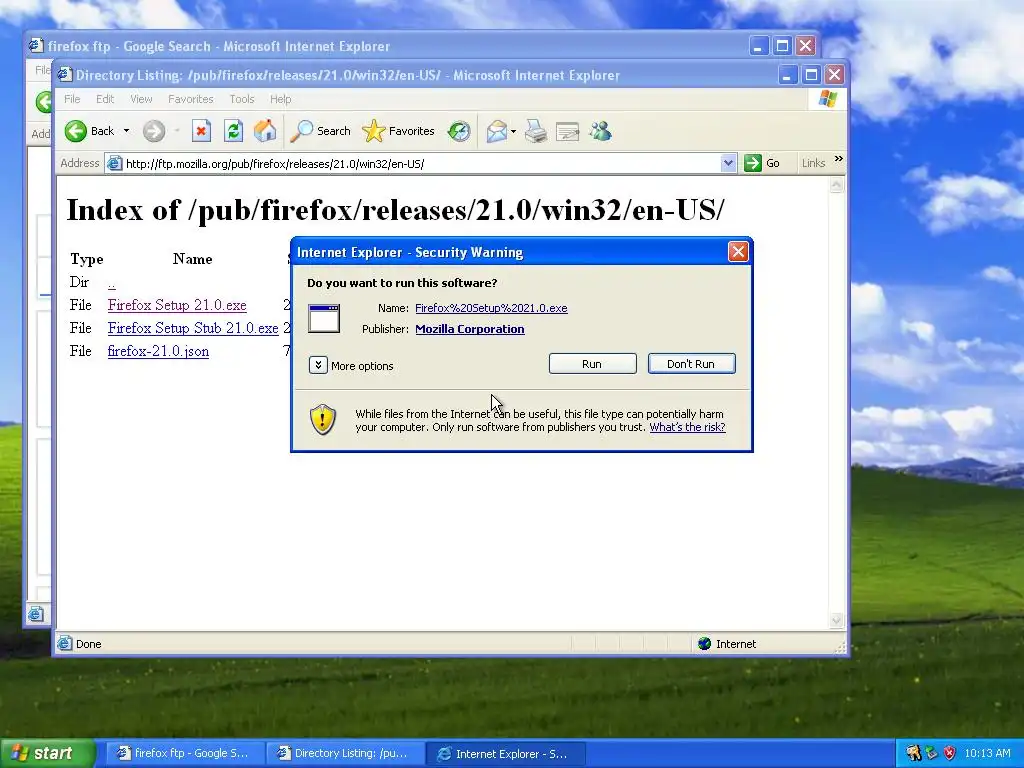Open the firefox-21.0.json link
1024x768 pixels.
tap(158, 351)
